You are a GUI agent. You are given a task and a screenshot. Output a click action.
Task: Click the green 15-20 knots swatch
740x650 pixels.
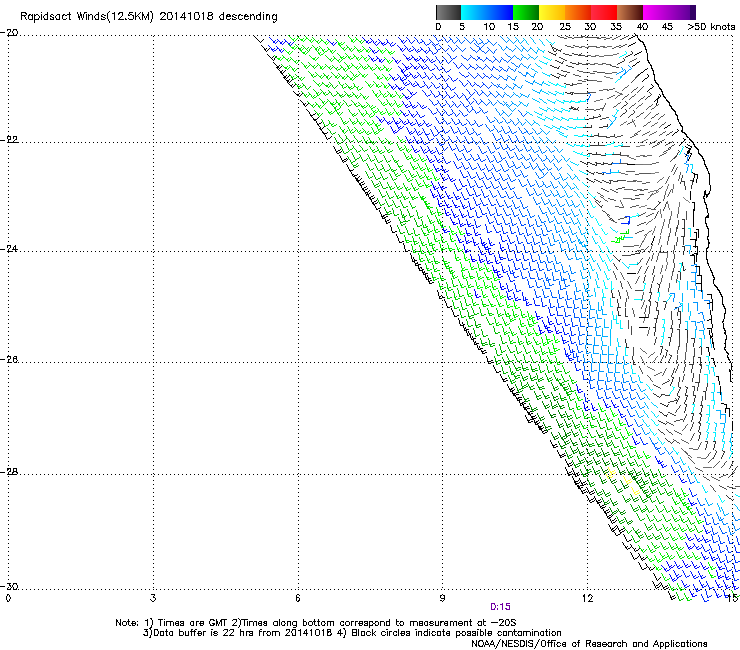click(x=526, y=12)
